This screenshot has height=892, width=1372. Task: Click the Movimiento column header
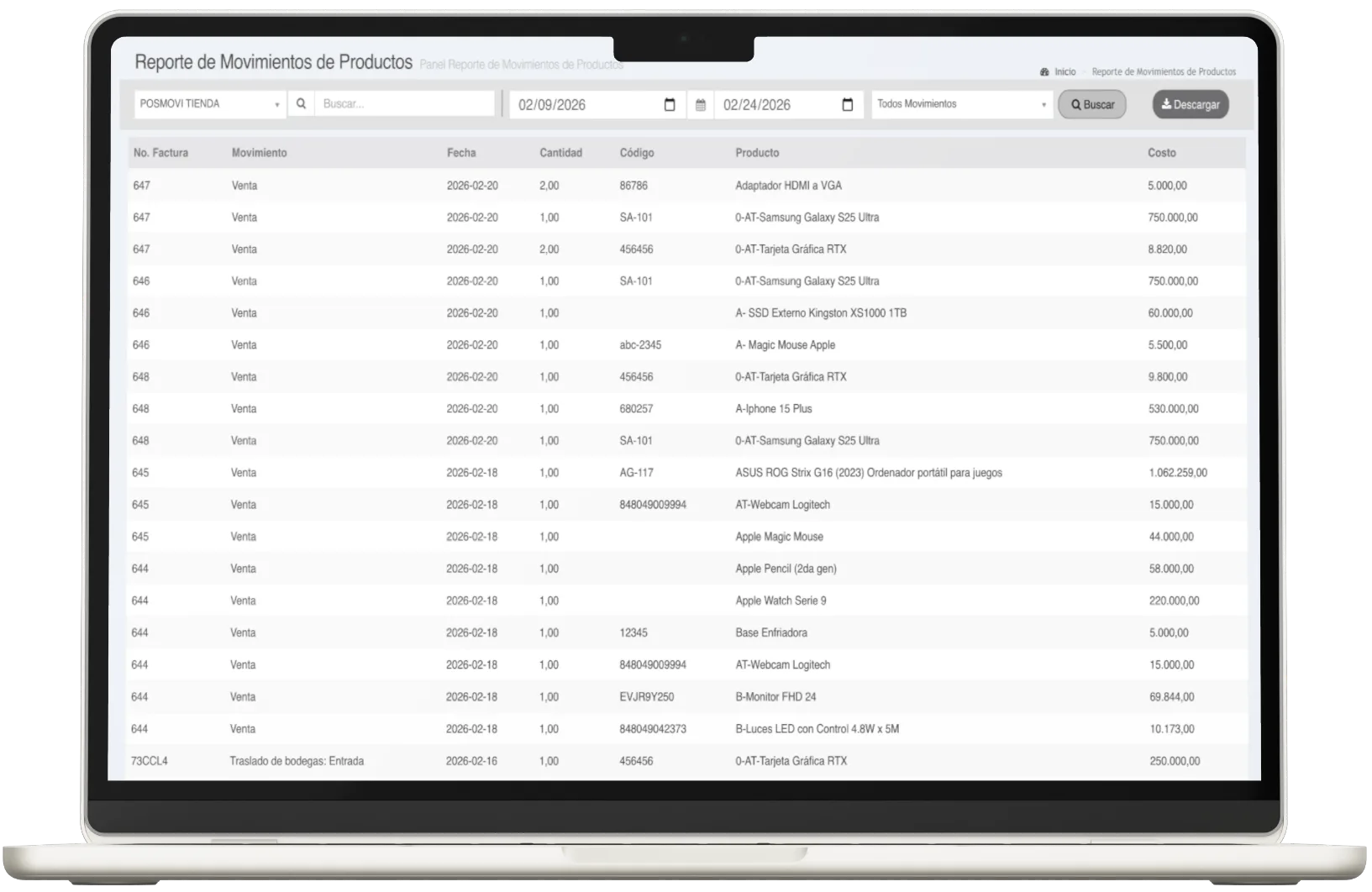(259, 153)
